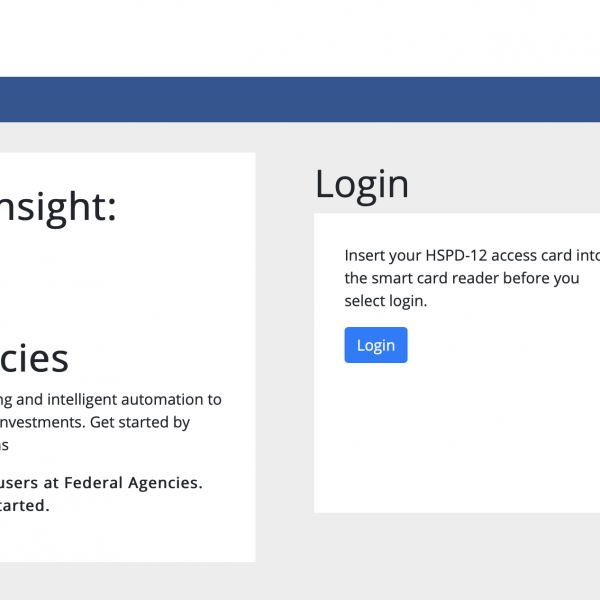Click the blue Login button
600x600 pixels.
[x=376, y=345]
